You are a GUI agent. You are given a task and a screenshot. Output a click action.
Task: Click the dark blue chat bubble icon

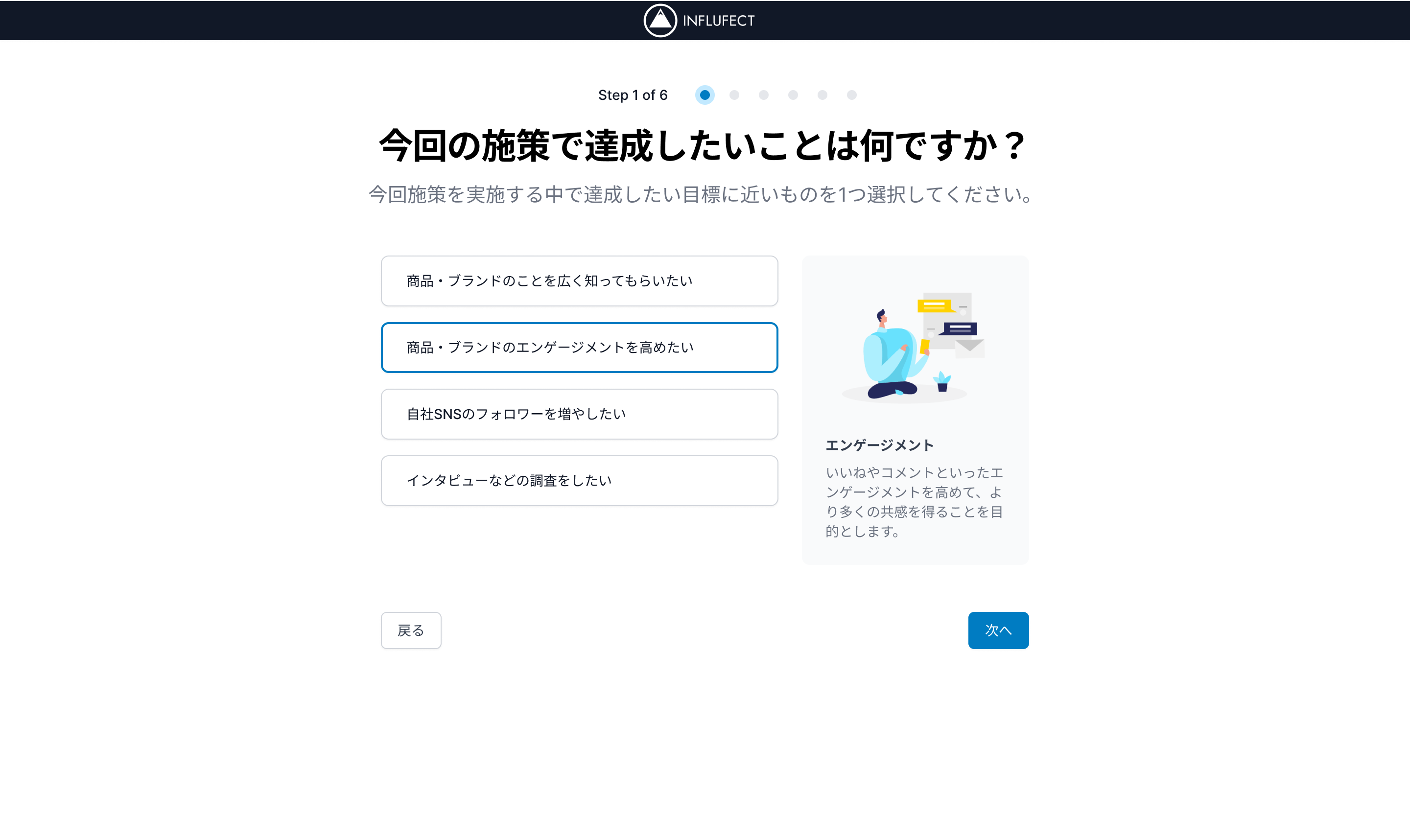coord(960,329)
